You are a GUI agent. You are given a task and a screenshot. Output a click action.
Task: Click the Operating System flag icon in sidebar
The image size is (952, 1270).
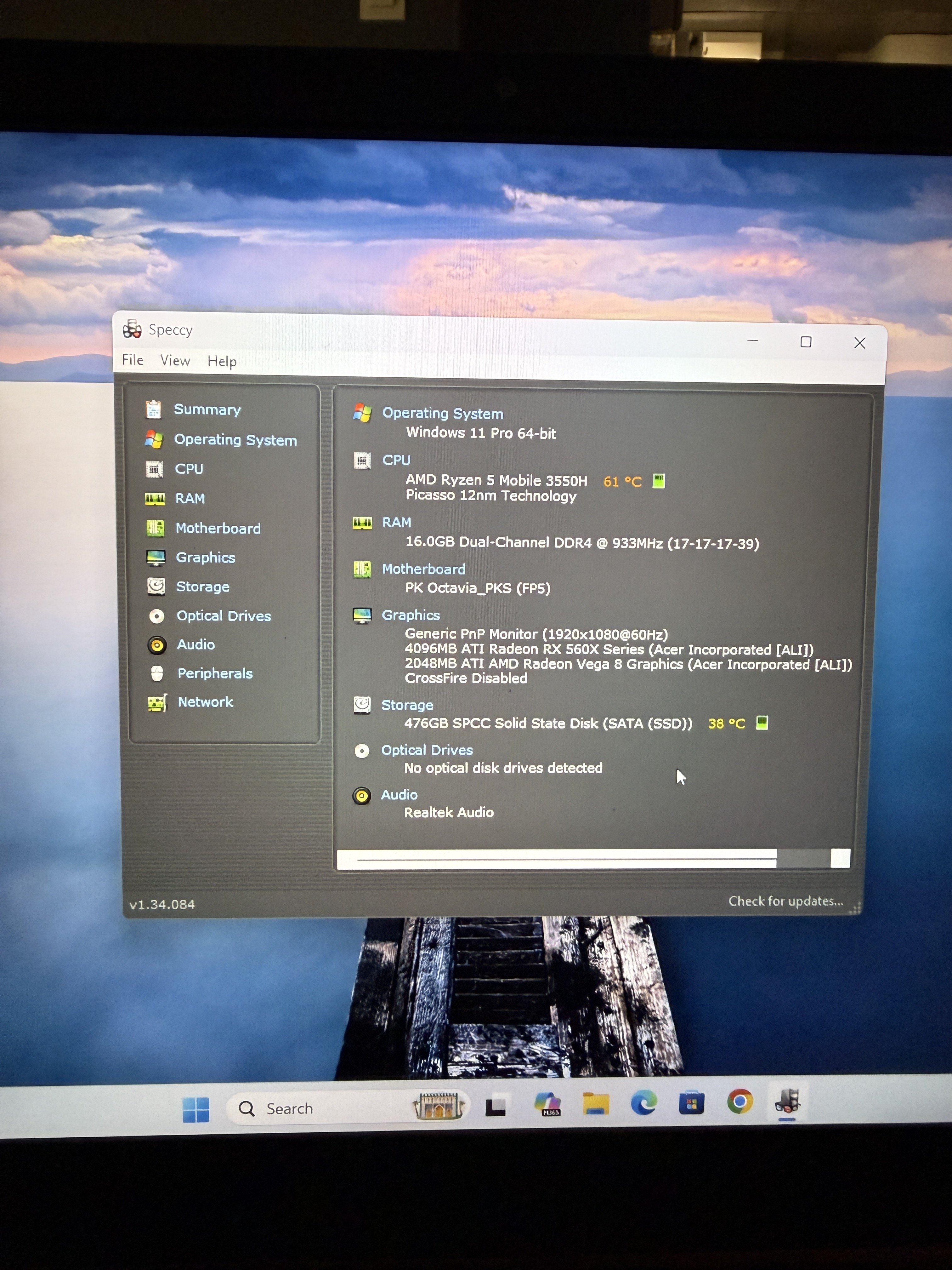click(x=154, y=439)
